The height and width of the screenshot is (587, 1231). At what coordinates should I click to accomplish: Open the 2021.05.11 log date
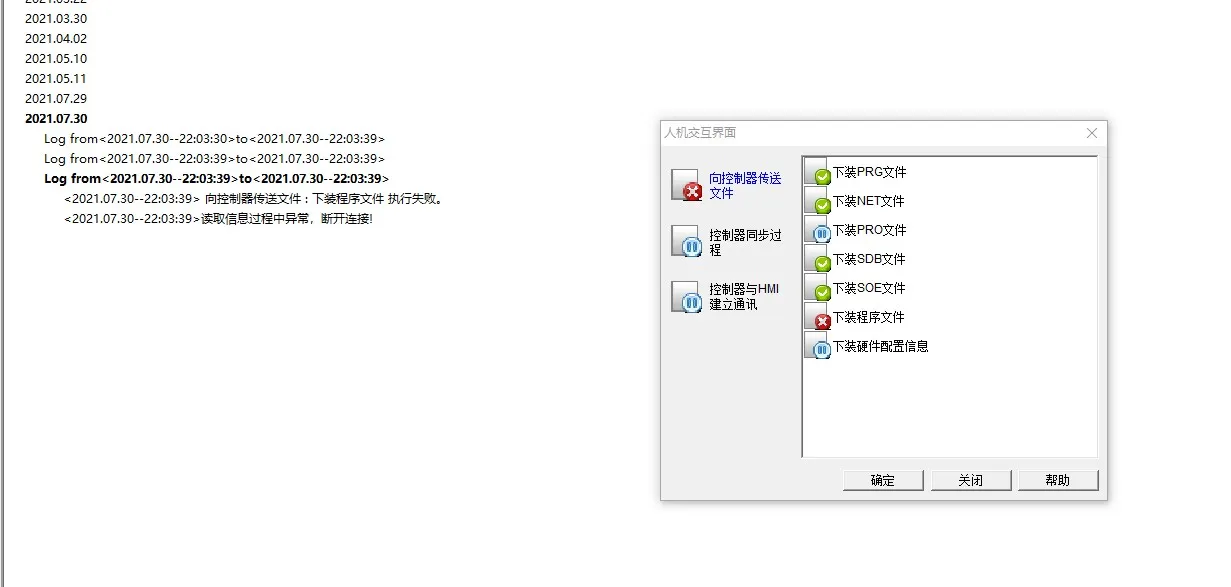56,78
